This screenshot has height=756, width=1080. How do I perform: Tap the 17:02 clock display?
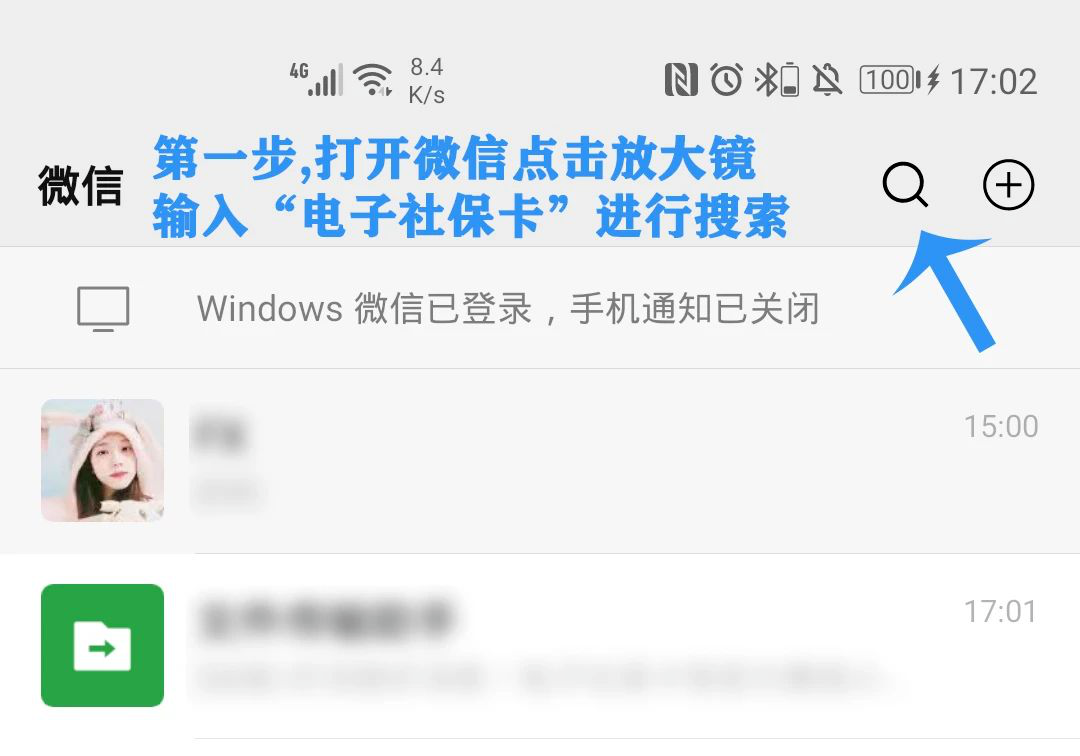pyautogui.click(x=993, y=82)
